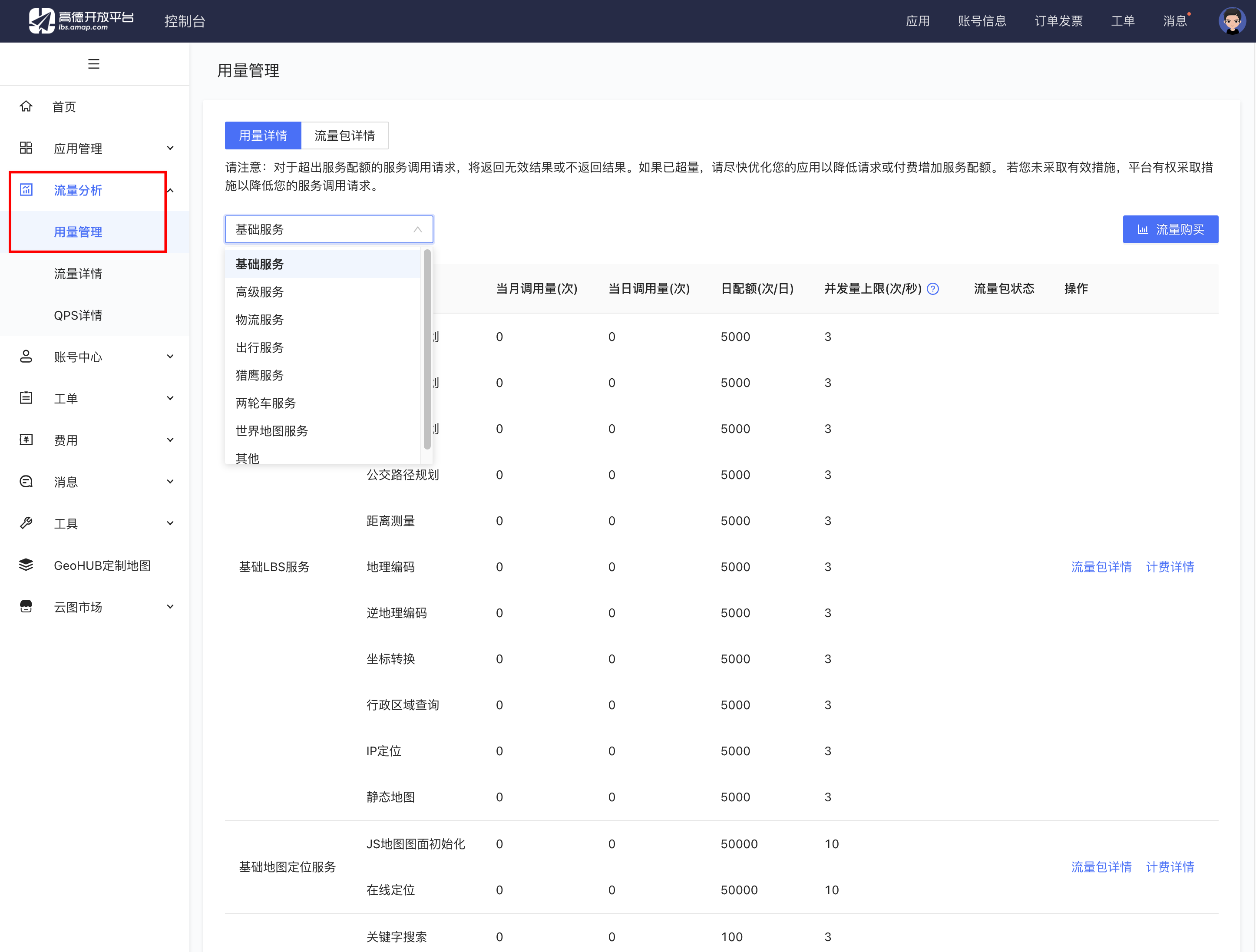The height and width of the screenshot is (952, 1256).
Task: Click the question mark help icon by 并发量上限
Action: tap(933, 289)
